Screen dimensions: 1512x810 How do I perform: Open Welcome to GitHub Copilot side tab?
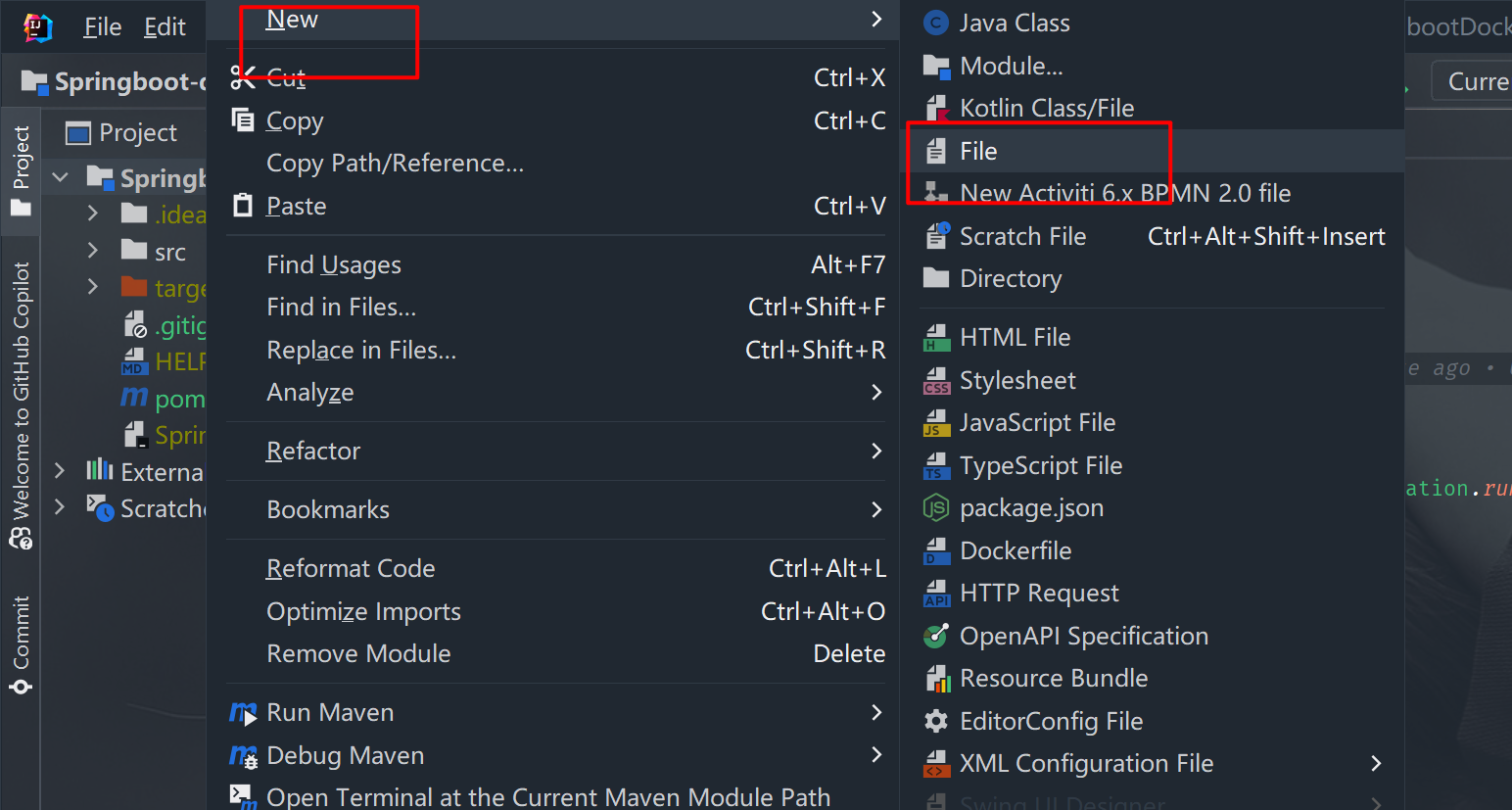tap(21, 404)
